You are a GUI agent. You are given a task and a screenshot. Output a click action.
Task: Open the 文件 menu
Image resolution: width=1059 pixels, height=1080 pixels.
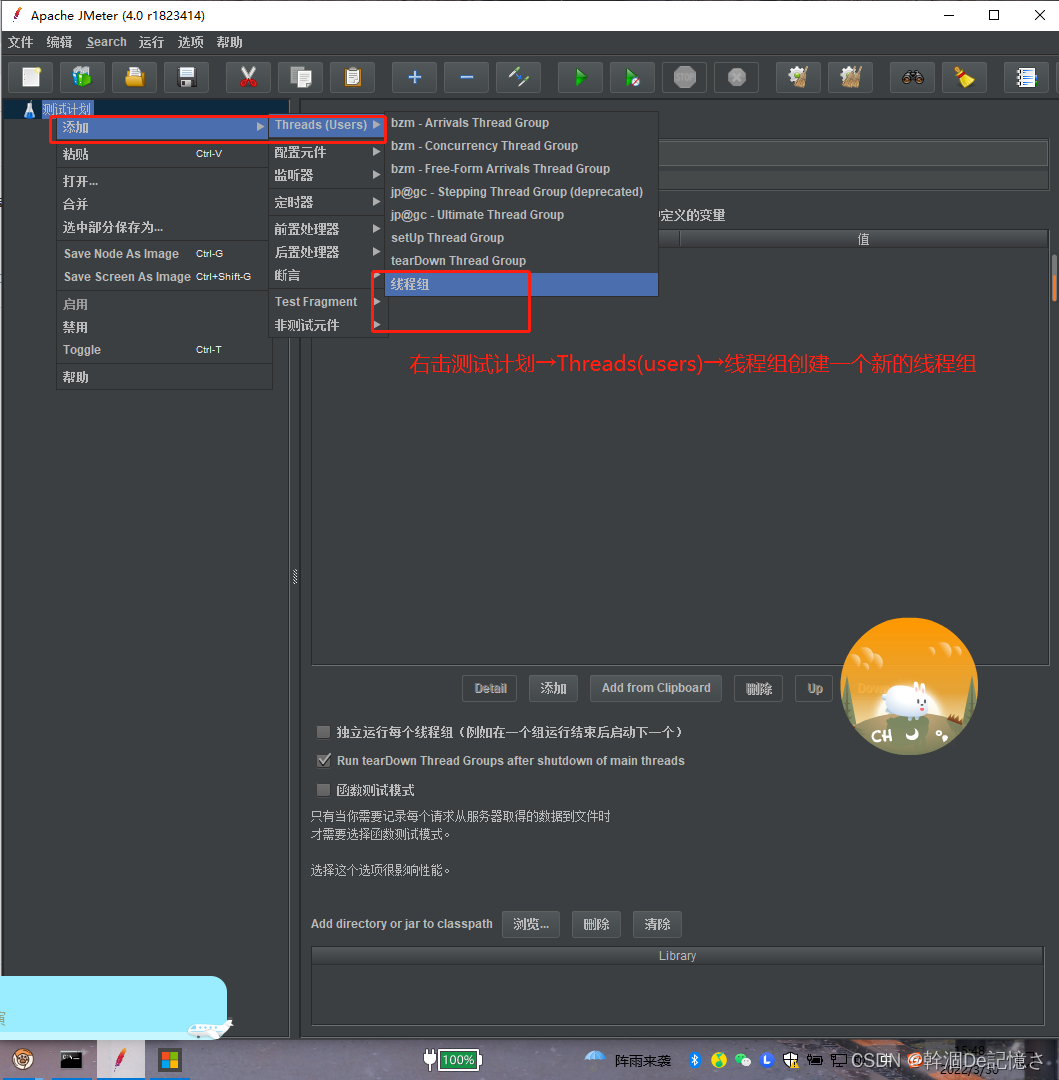[x=21, y=42]
